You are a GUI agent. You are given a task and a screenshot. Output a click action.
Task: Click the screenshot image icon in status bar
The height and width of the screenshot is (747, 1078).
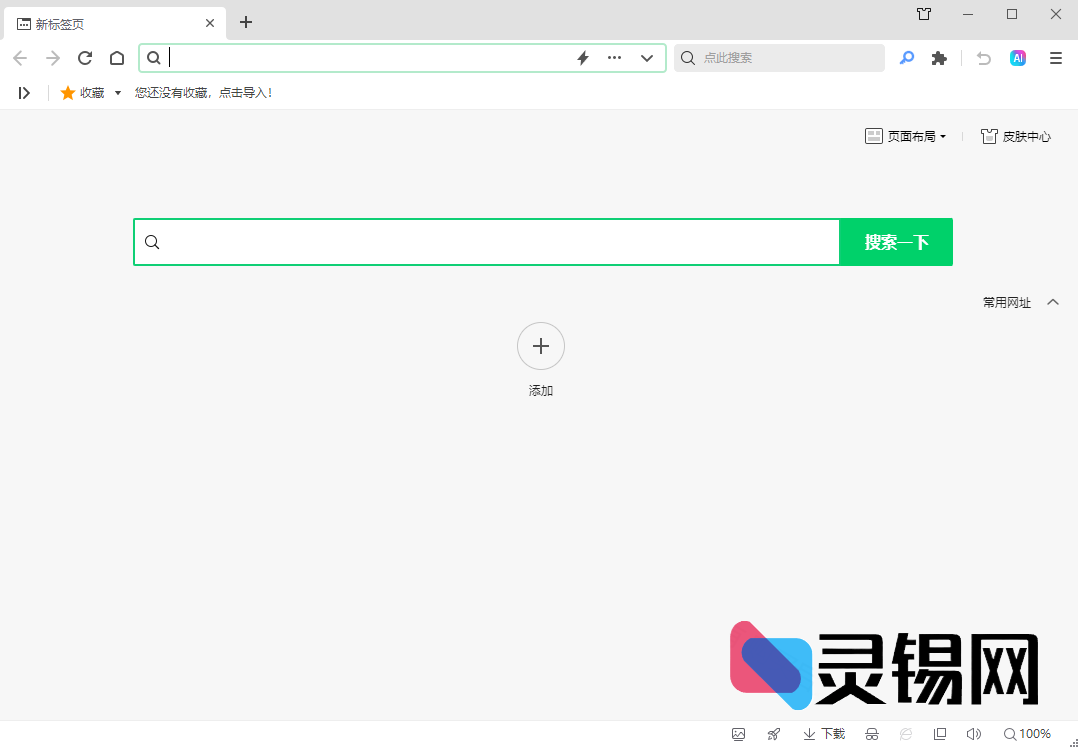coord(738,733)
